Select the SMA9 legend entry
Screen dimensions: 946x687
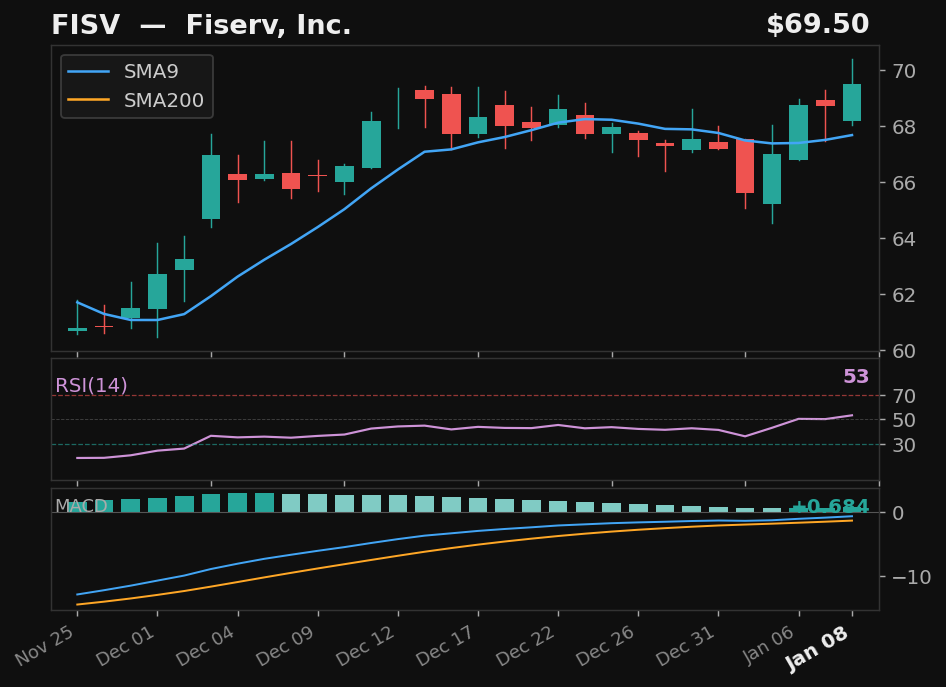(123, 72)
